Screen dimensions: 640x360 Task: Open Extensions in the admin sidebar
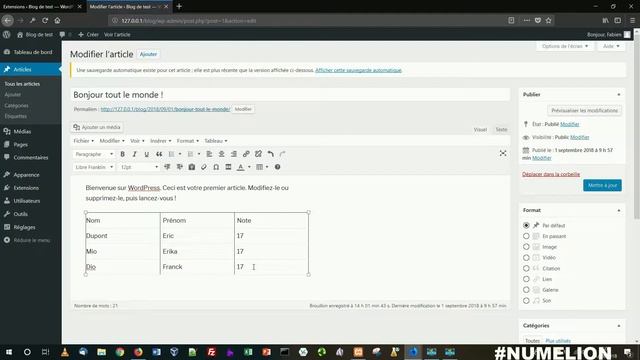pyautogui.click(x=26, y=188)
